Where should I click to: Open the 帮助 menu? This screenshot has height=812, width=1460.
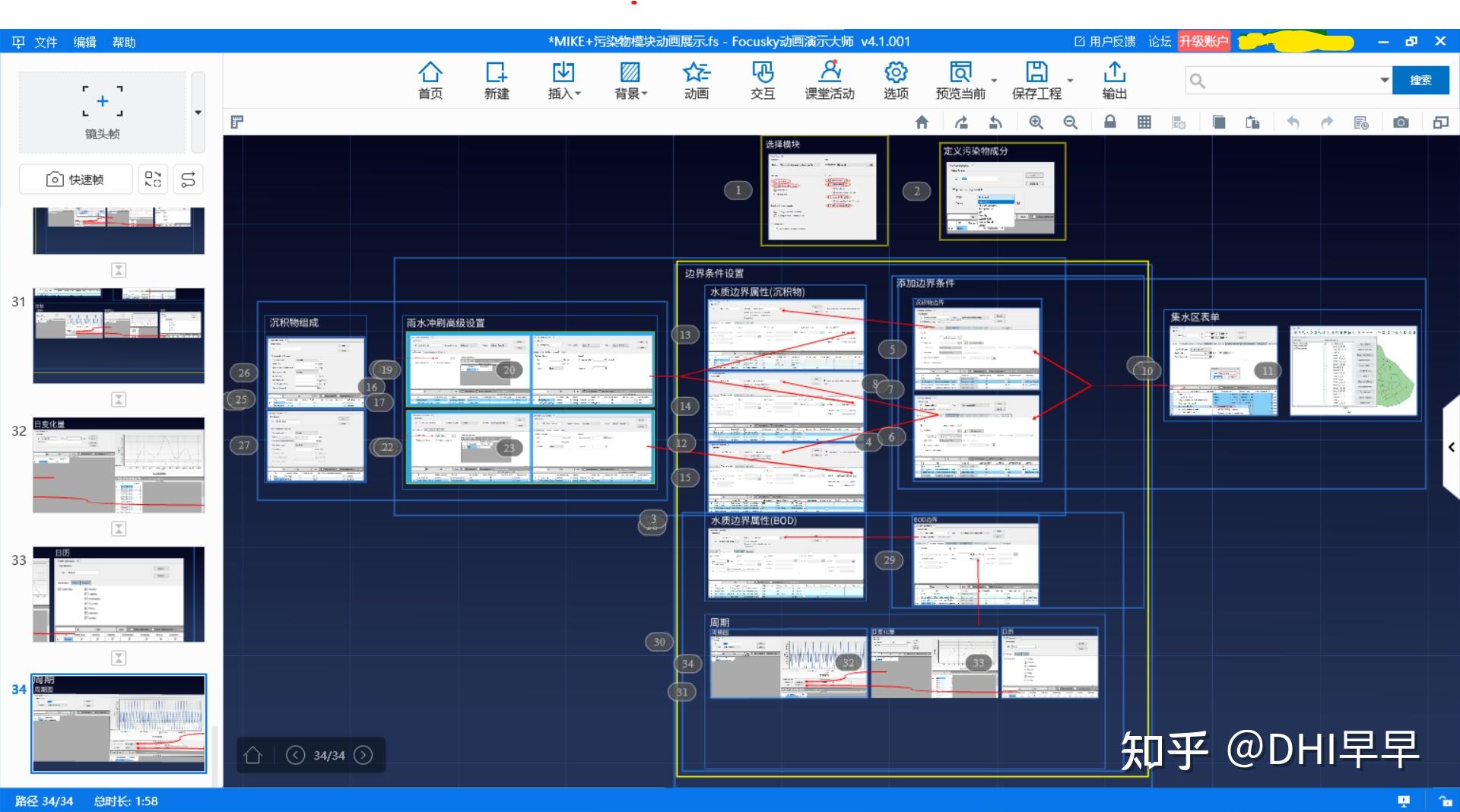124,42
